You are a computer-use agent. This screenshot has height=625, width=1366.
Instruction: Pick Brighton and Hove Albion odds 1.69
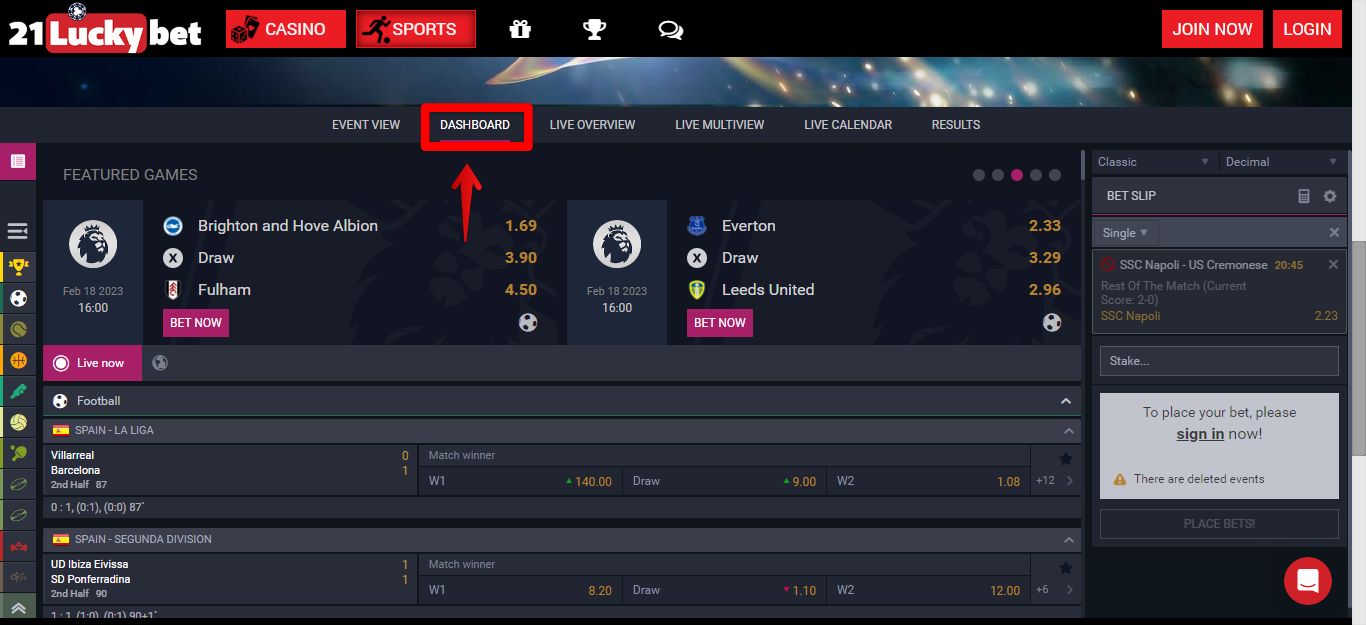tap(521, 226)
